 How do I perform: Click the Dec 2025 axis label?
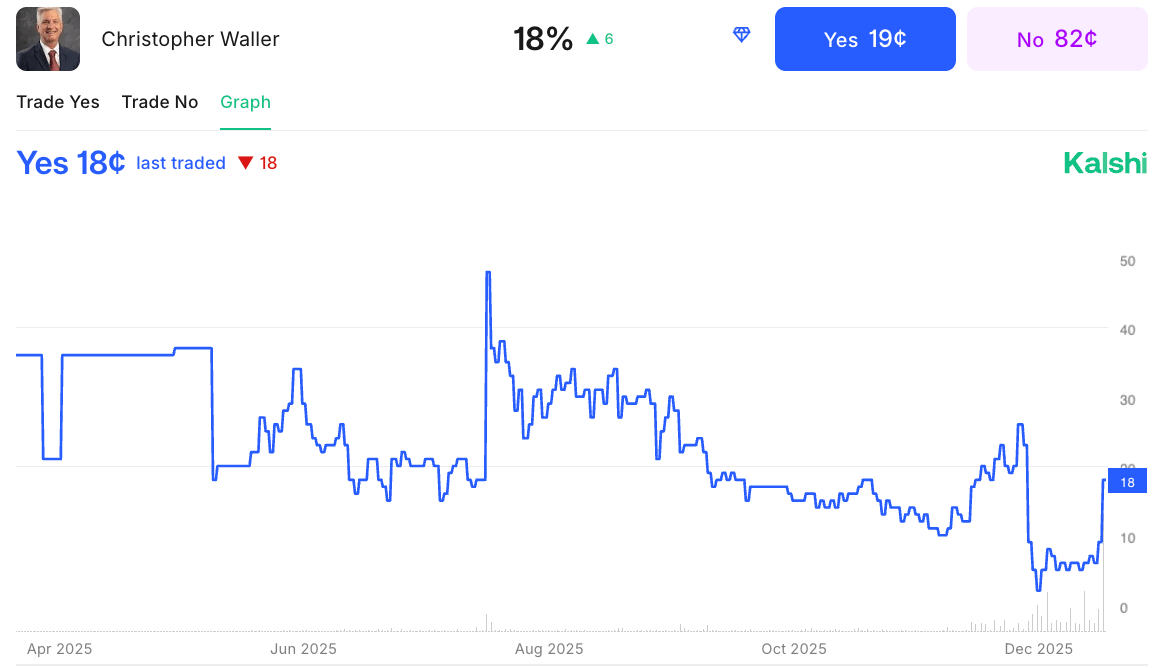(1038, 649)
